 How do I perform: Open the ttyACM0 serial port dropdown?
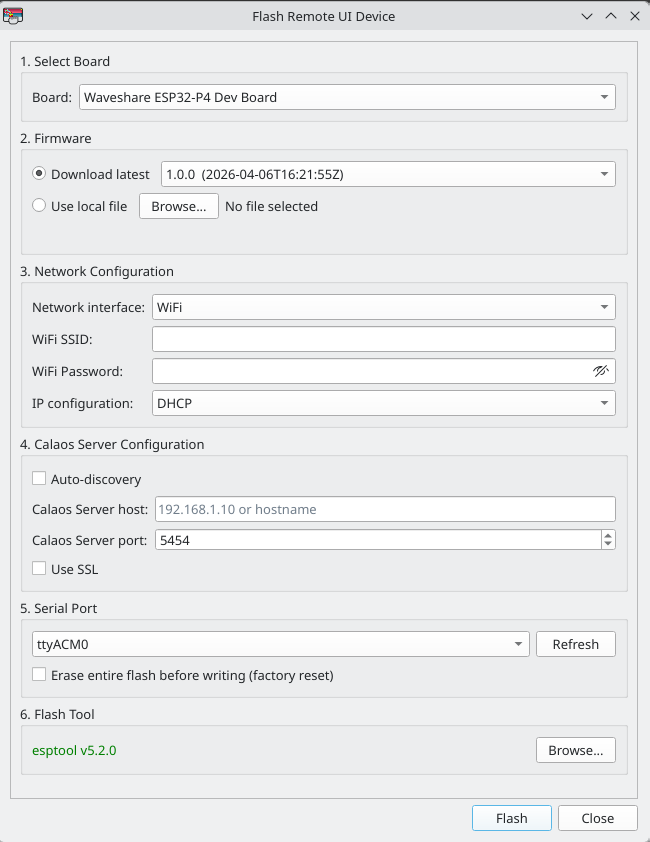click(x=275, y=644)
